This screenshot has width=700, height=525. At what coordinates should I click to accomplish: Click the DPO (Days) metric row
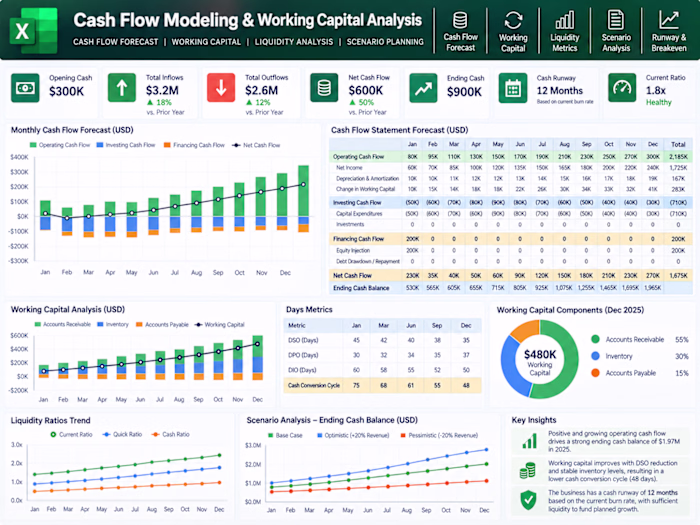(382, 355)
